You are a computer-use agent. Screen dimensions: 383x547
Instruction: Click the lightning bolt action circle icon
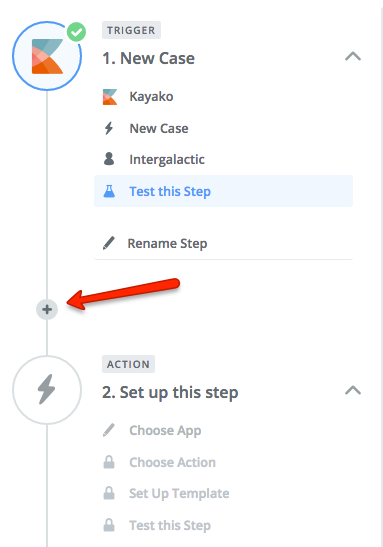coord(47,390)
